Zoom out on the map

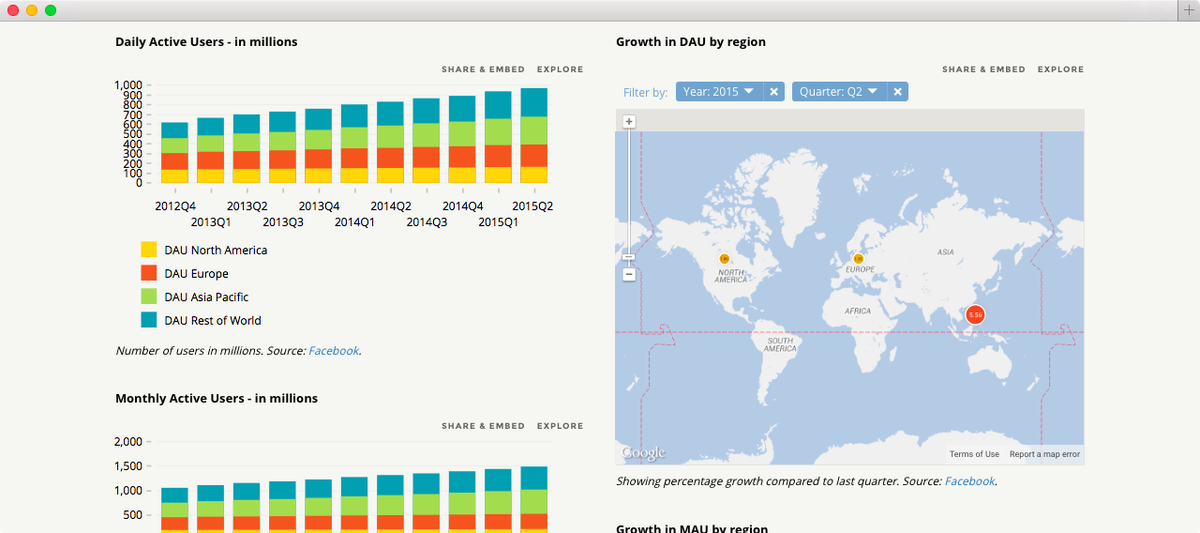629,274
